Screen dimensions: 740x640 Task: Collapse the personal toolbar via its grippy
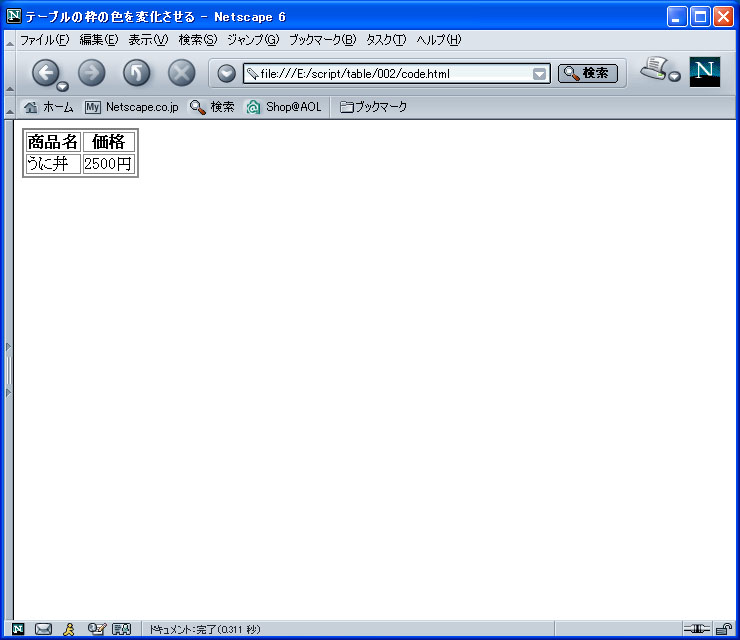[9, 107]
